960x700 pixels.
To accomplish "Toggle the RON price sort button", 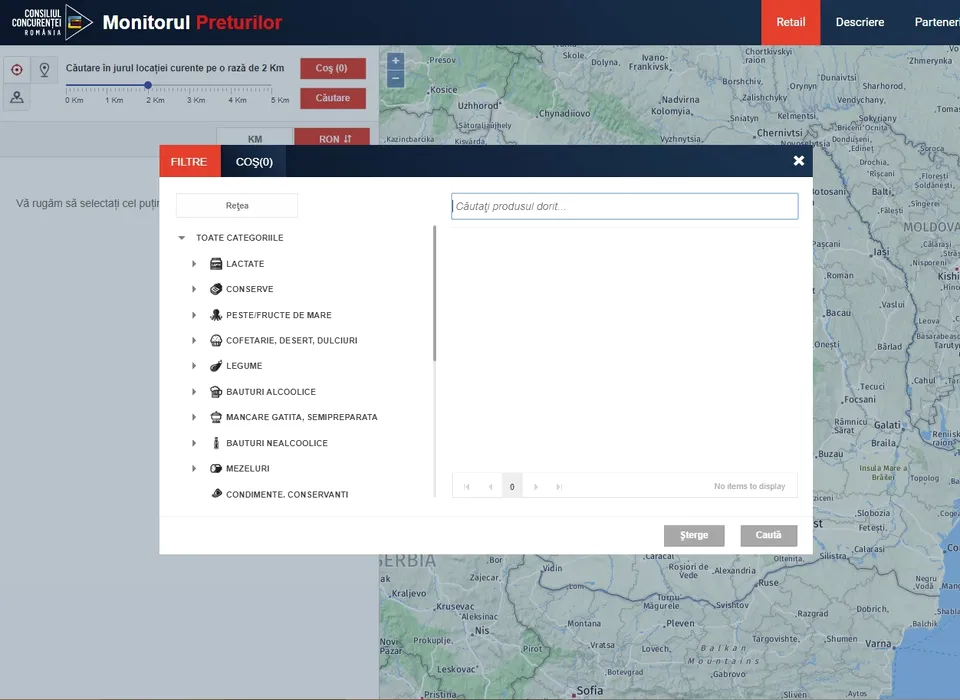I will [x=332, y=139].
